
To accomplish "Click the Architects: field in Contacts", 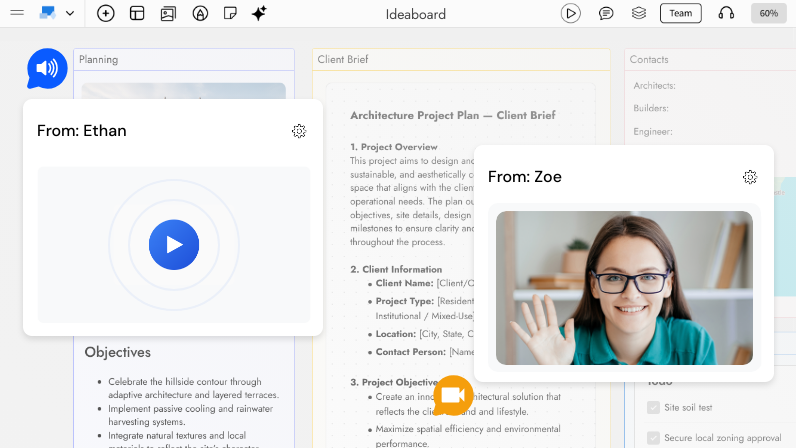I will [x=654, y=86].
